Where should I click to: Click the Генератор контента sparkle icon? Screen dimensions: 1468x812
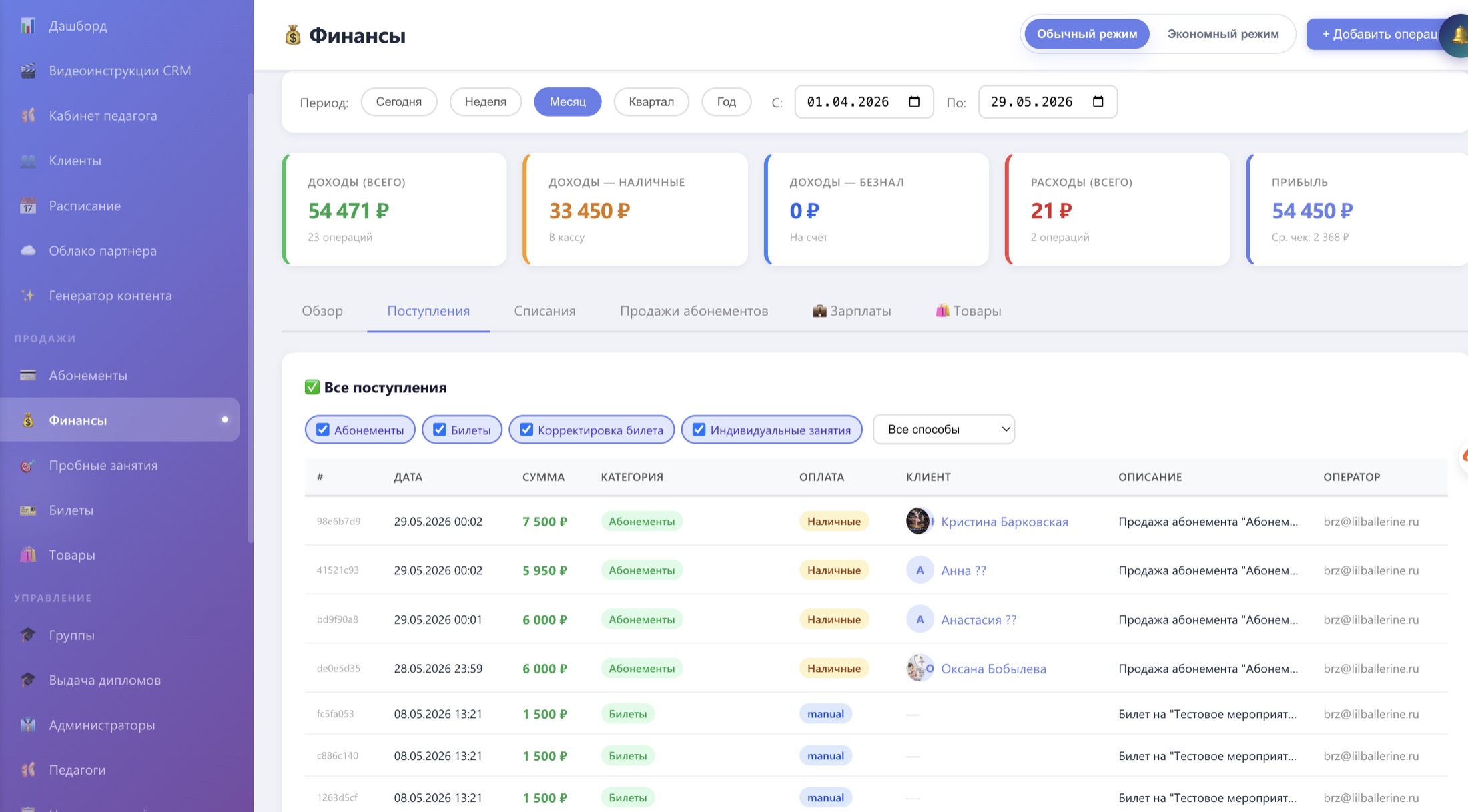tap(27, 296)
